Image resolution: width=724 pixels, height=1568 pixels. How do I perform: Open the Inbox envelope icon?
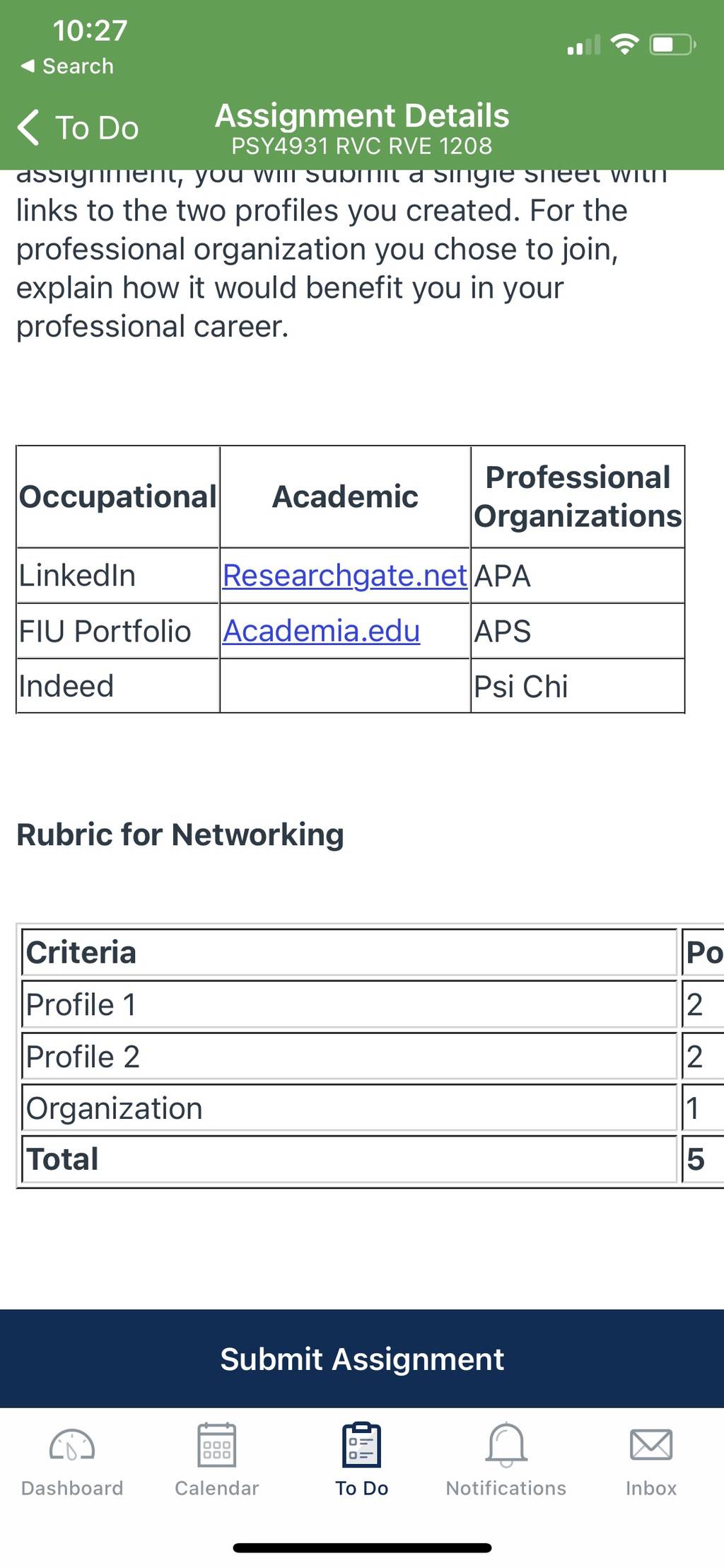click(x=650, y=1444)
